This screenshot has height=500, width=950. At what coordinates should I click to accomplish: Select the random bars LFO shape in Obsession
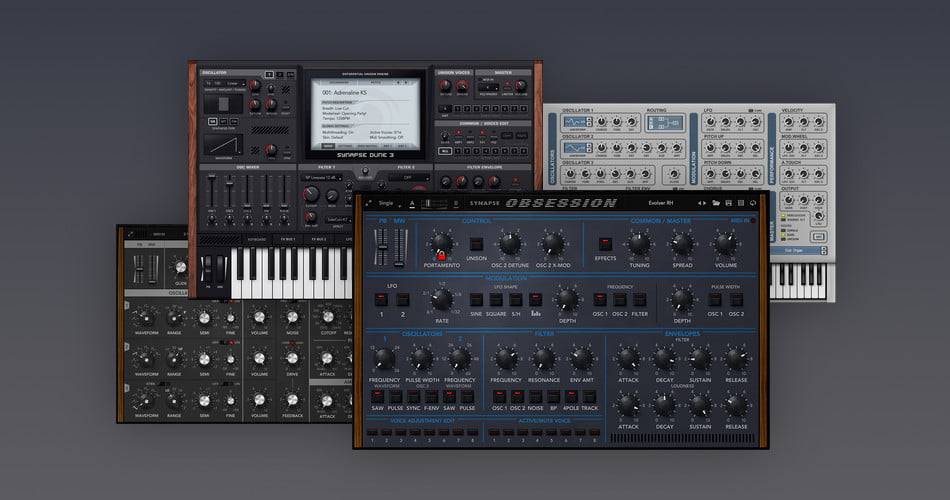tap(536, 299)
